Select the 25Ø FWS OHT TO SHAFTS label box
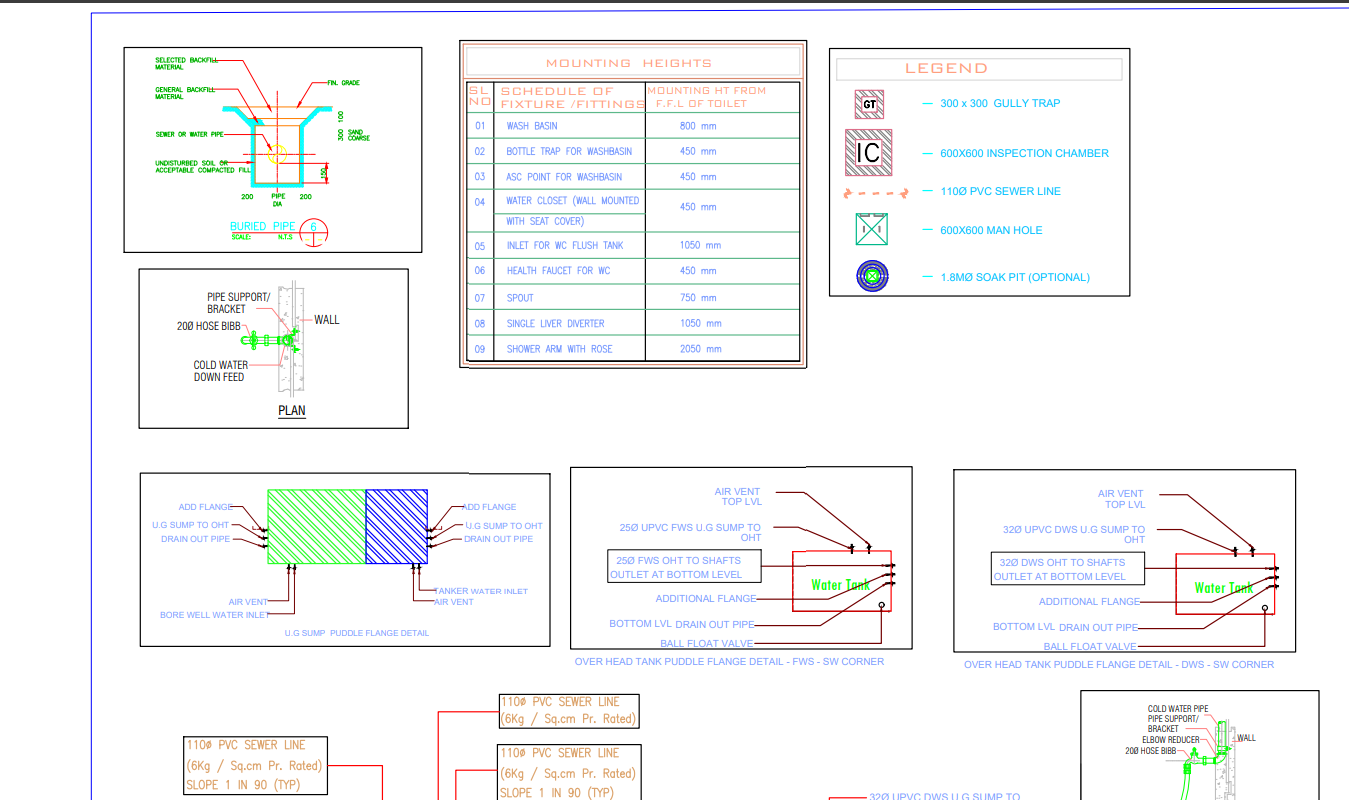The height and width of the screenshot is (800, 1349). [683, 567]
